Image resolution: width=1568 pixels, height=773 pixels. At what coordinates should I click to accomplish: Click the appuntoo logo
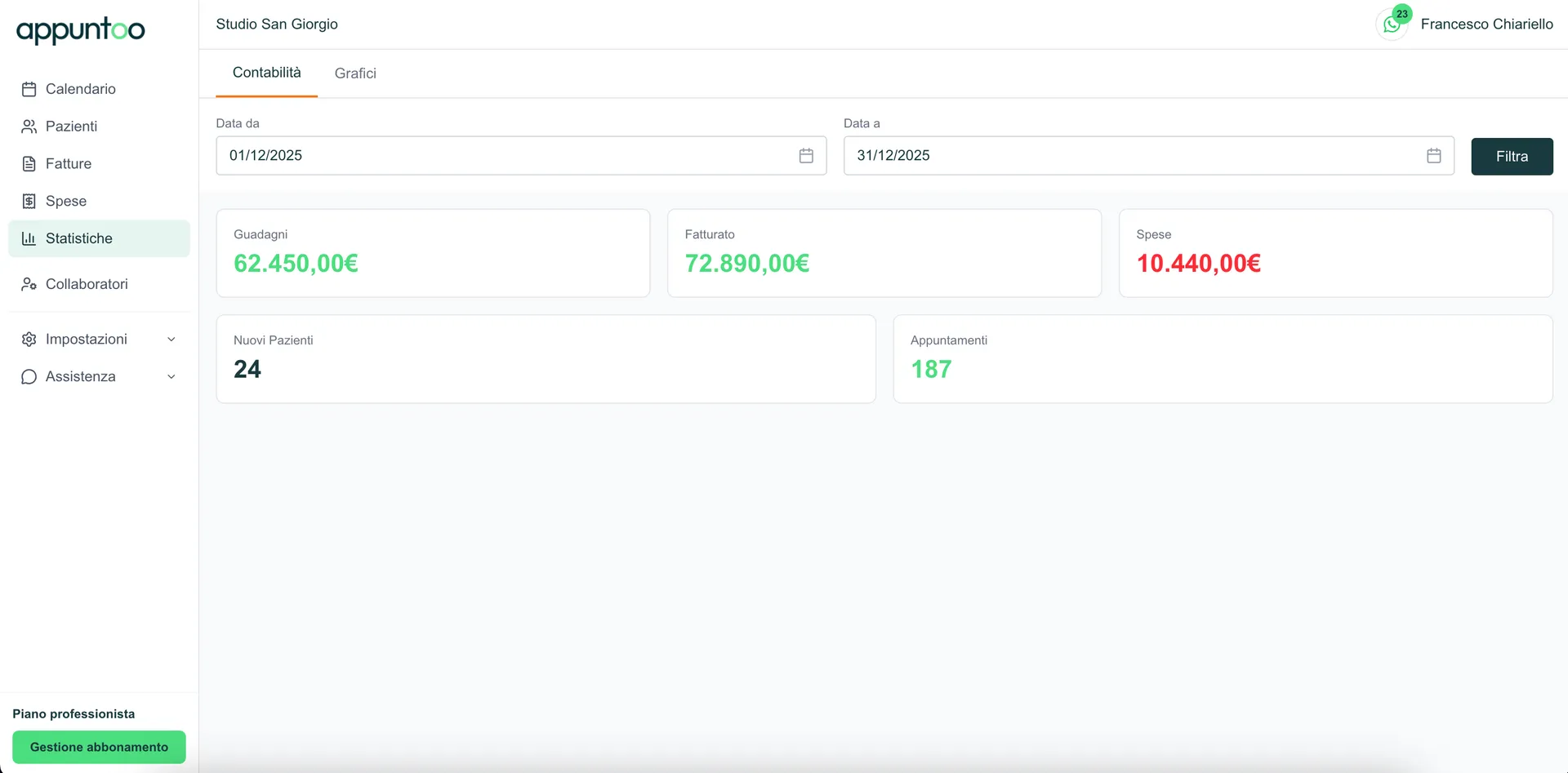tap(80, 30)
